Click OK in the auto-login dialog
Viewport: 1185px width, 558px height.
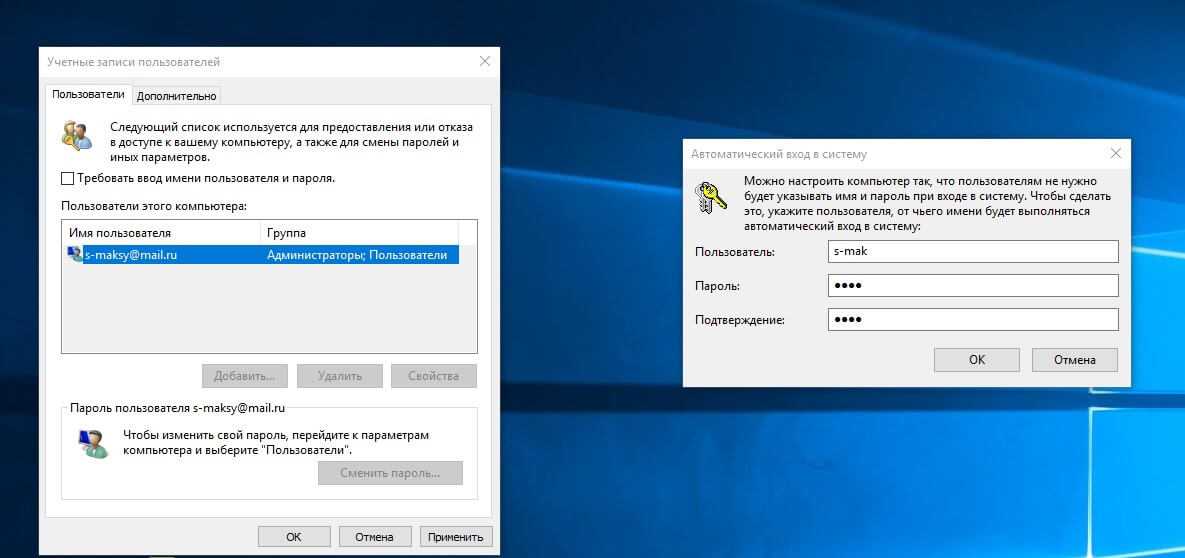(x=977, y=360)
